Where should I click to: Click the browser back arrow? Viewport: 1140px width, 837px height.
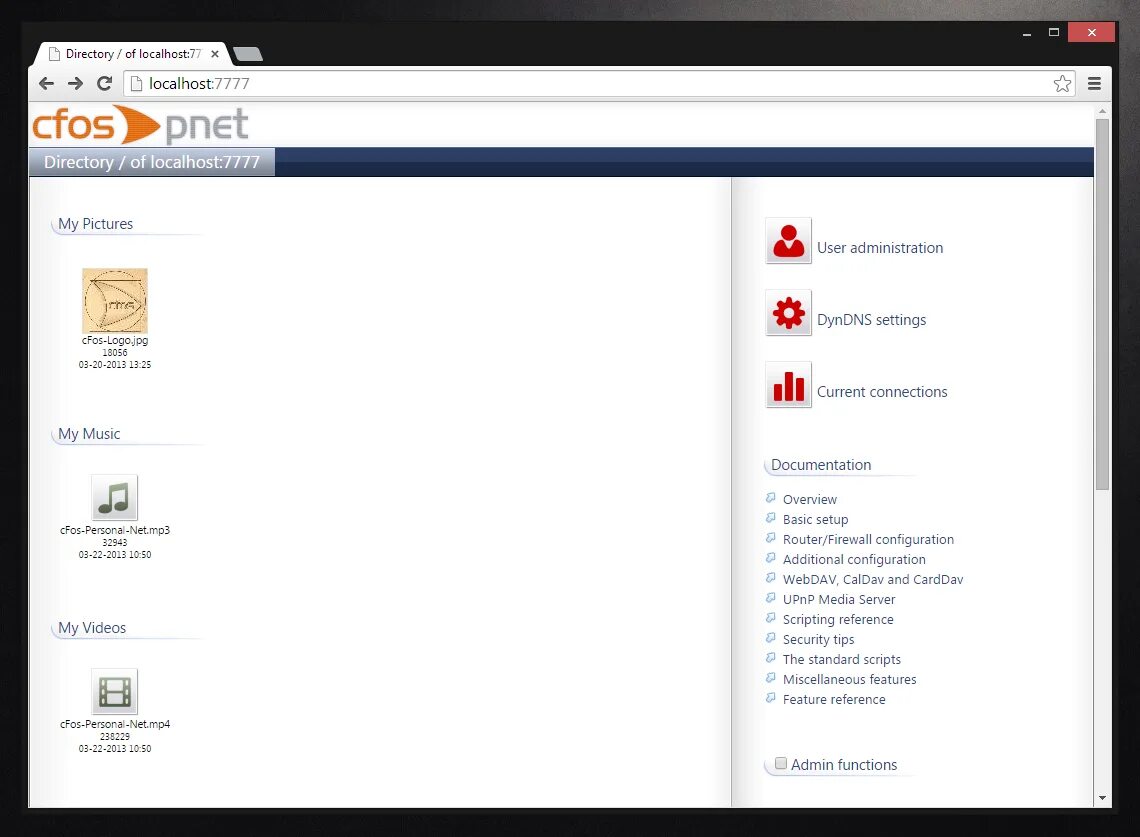click(x=47, y=84)
